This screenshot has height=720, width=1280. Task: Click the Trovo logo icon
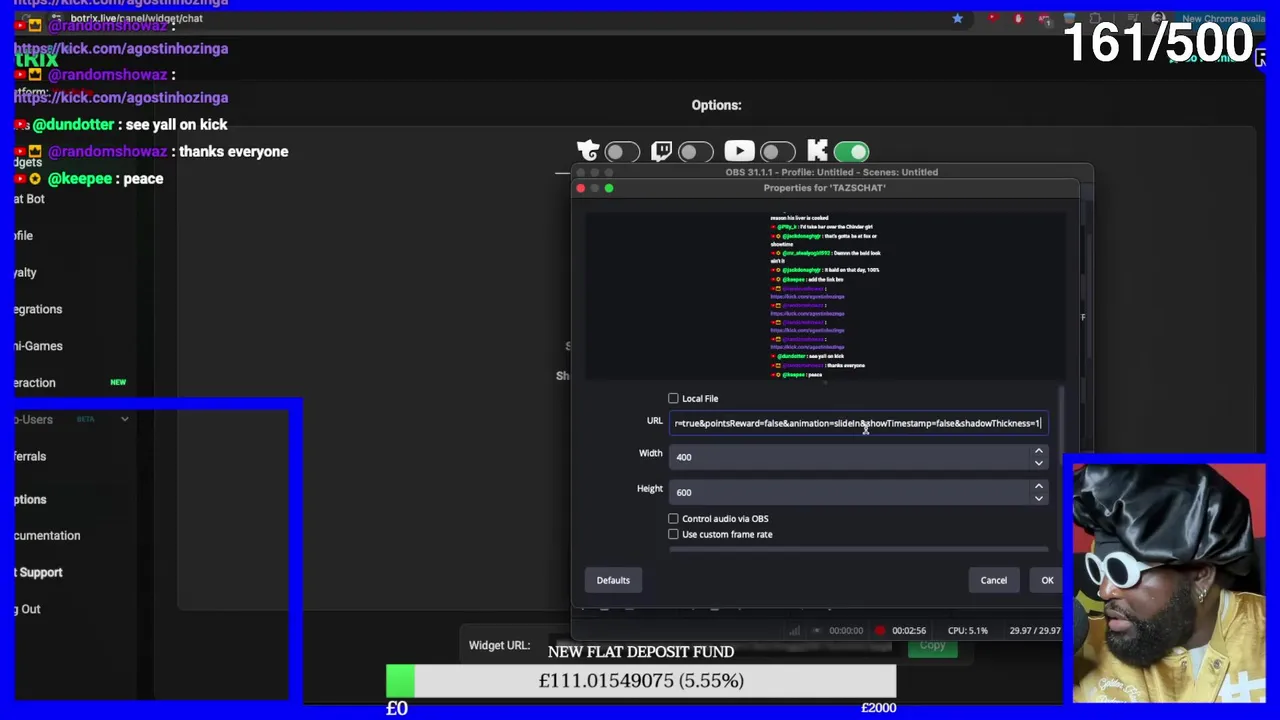tap(588, 151)
